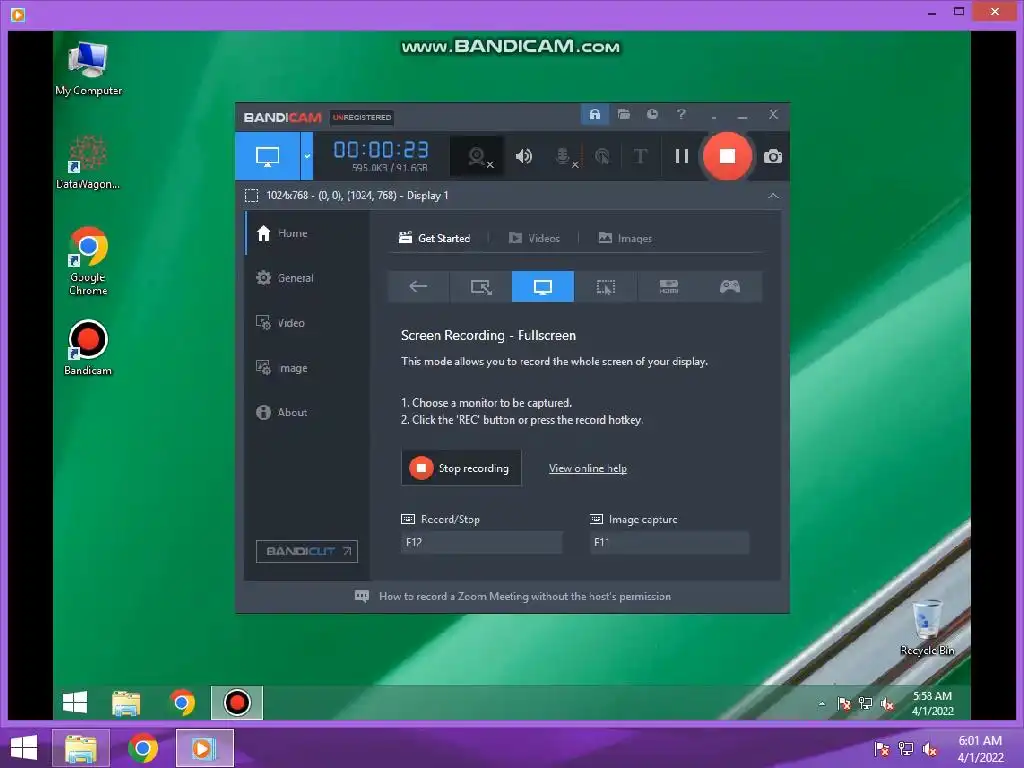The height and width of the screenshot is (768, 1024).
Task: Open File Explorer on outer taskbar
Action: 81,748
